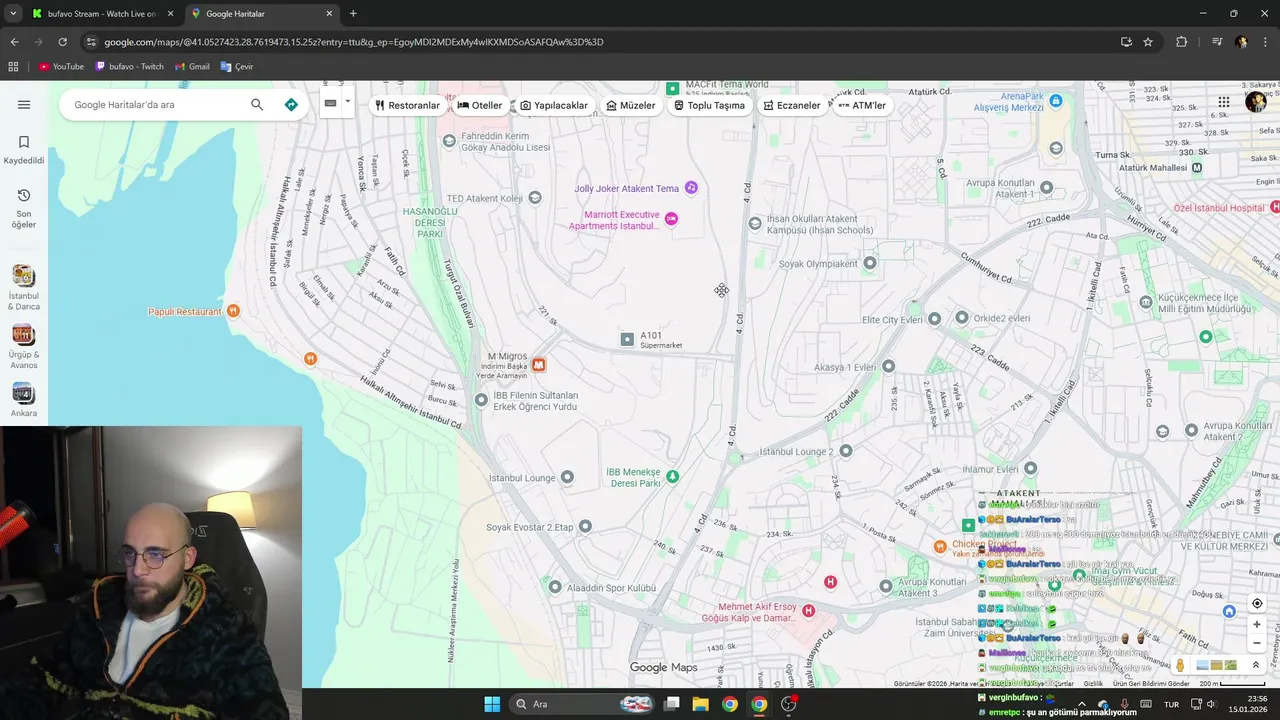Viewport: 1280px width, 720px height.
Task: Click Ürün Geri Bildirimi Gönder link
Action: pos(1151,684)
